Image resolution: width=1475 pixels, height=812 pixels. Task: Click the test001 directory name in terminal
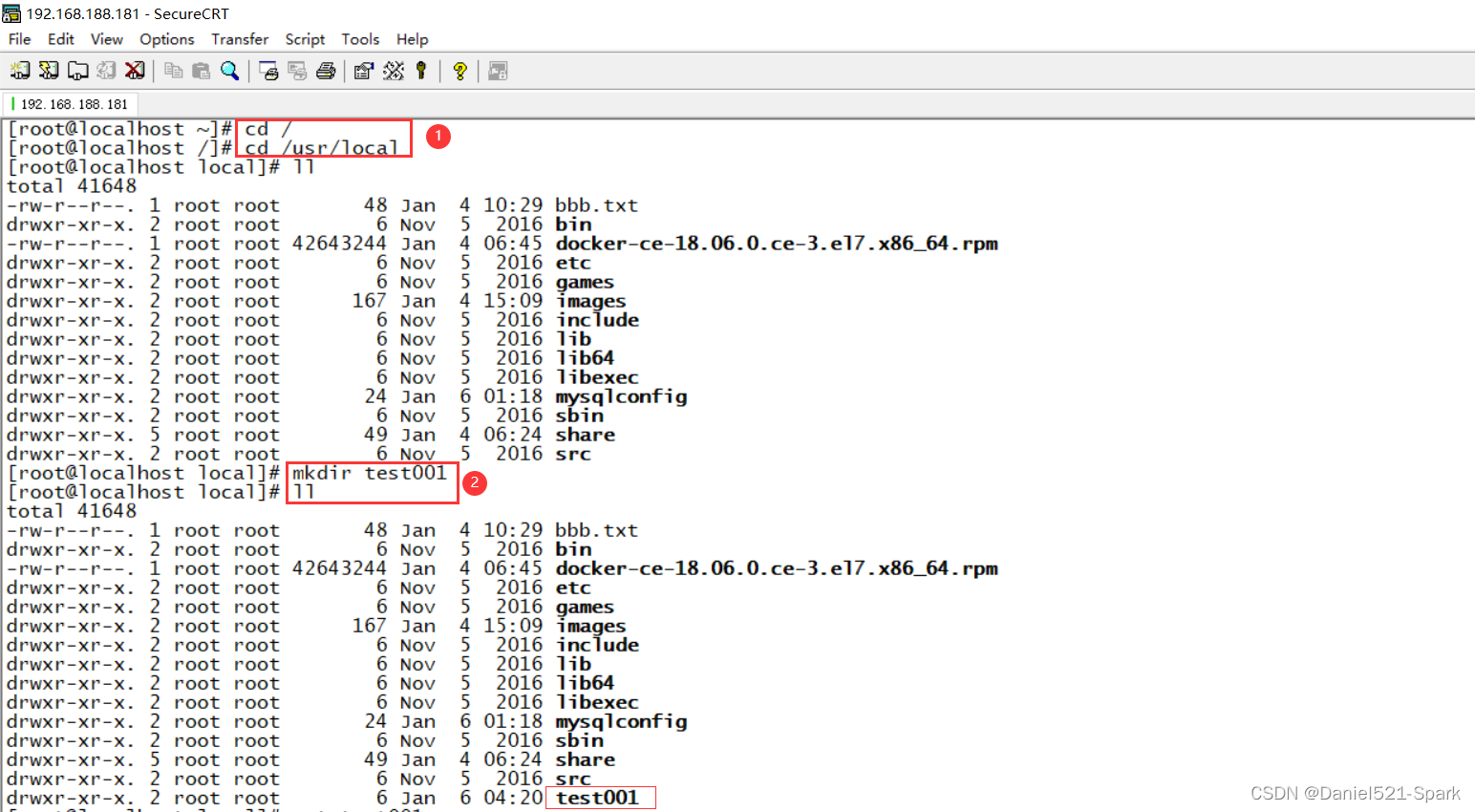pos(597,798)
